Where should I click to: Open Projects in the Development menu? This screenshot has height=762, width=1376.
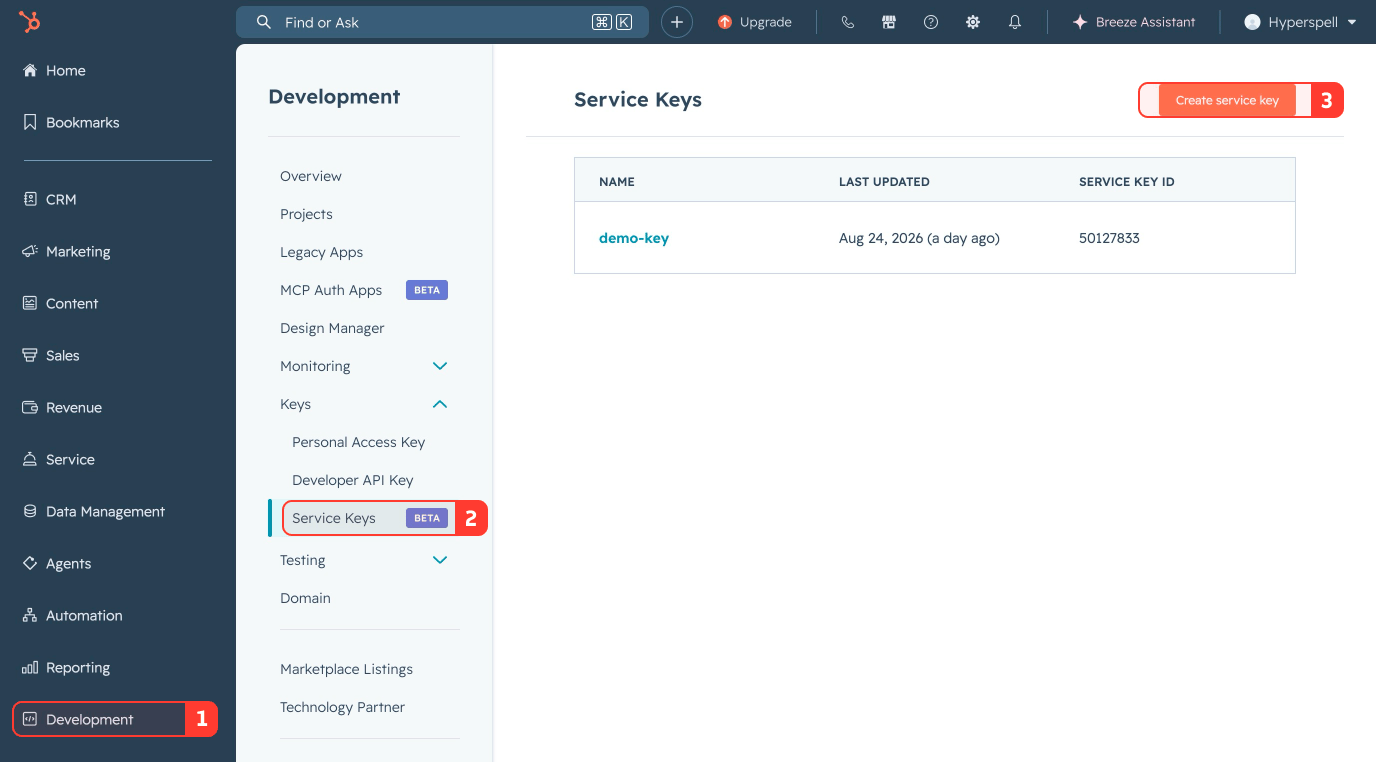(x=306, y=214)
